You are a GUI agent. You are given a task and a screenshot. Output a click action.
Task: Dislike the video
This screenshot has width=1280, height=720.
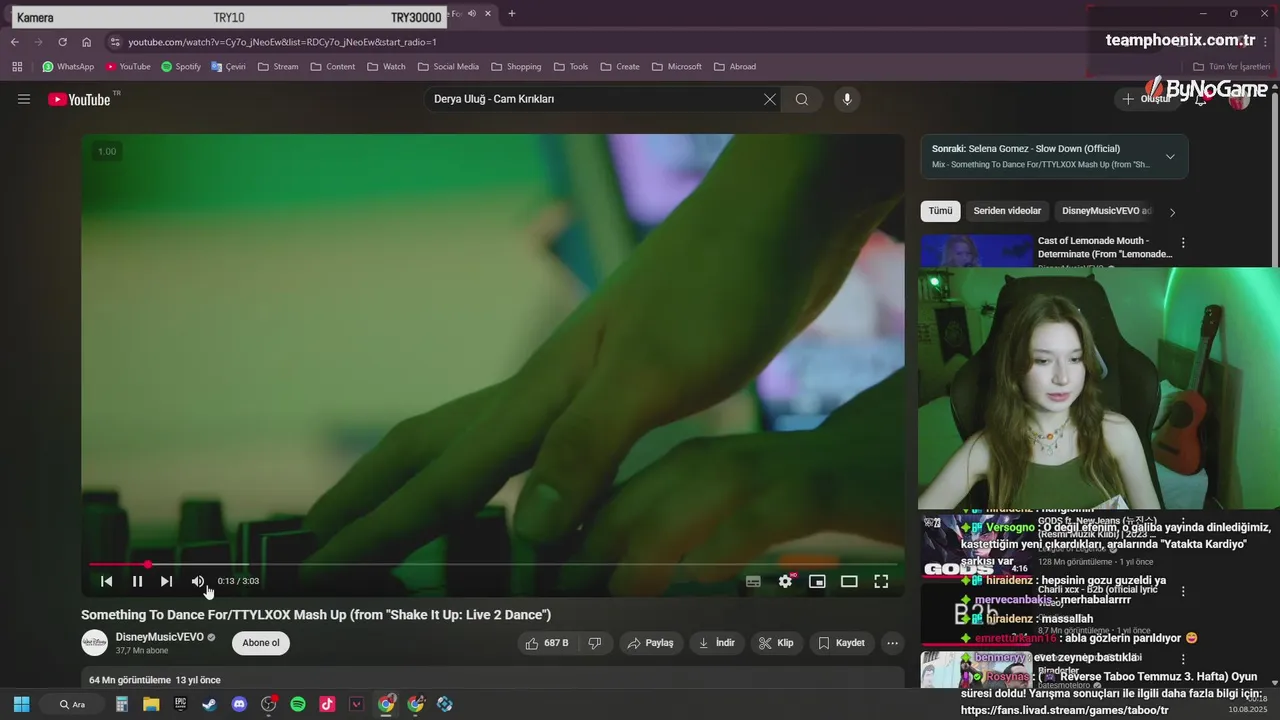pyautogui.click(x=595, y=643)
